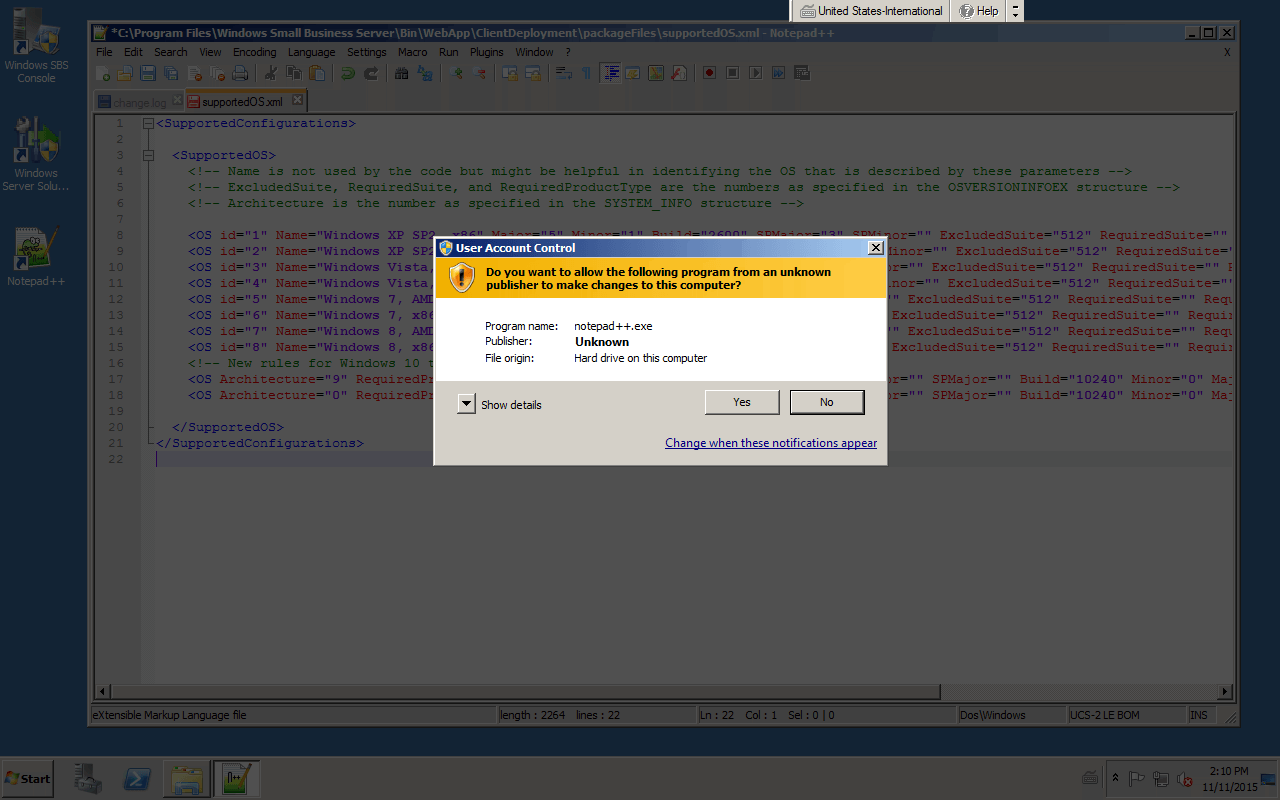The image size is (1280, 800).
Task: Toggle synchronized vertical scrolling icon
Action: 509,73
